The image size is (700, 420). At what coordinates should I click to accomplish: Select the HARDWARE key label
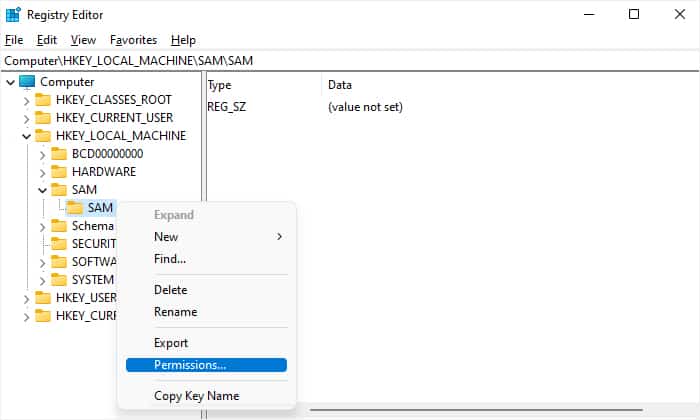click(104, 172)
